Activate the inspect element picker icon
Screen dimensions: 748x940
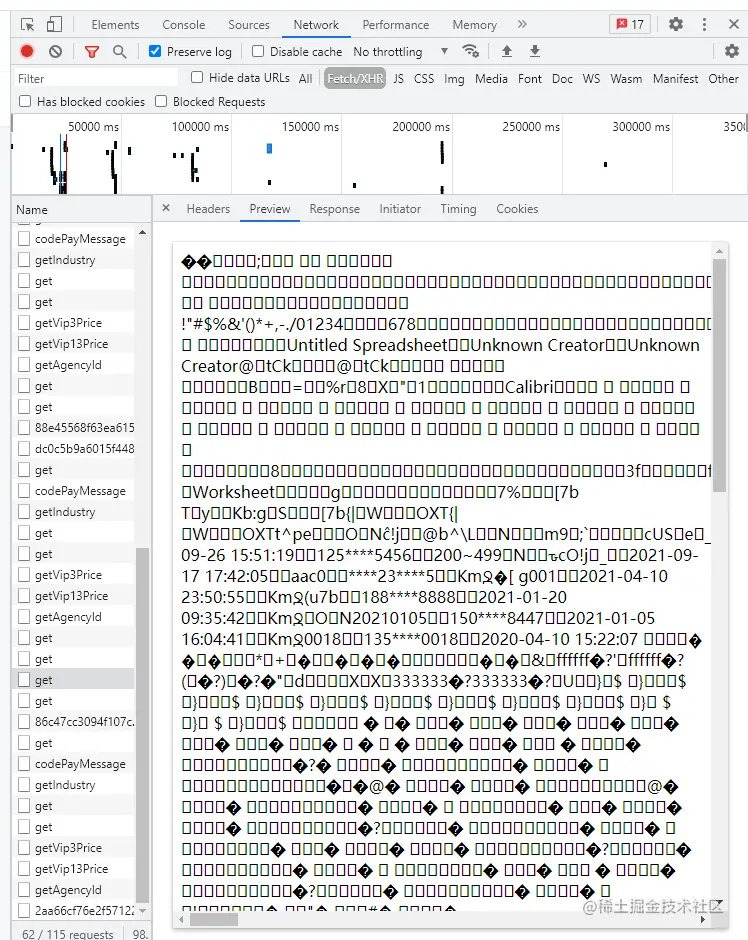pyautogui.click(x=28, y=25)
